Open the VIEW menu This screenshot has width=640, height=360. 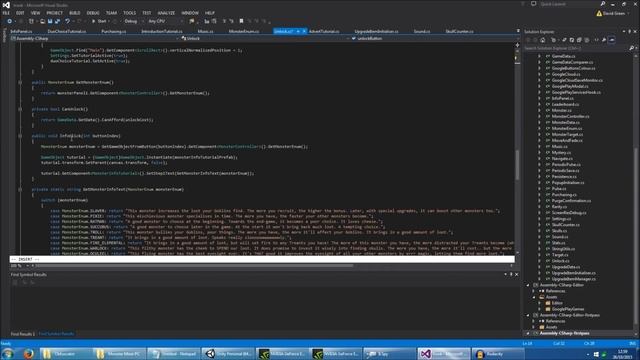tap(36, 13)
